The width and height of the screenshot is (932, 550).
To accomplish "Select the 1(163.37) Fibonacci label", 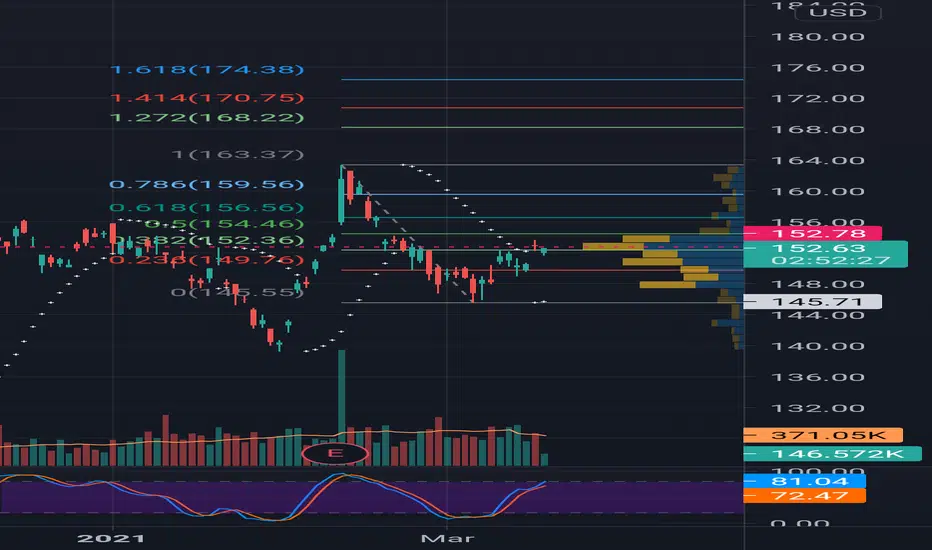I will tap(238, 155).
